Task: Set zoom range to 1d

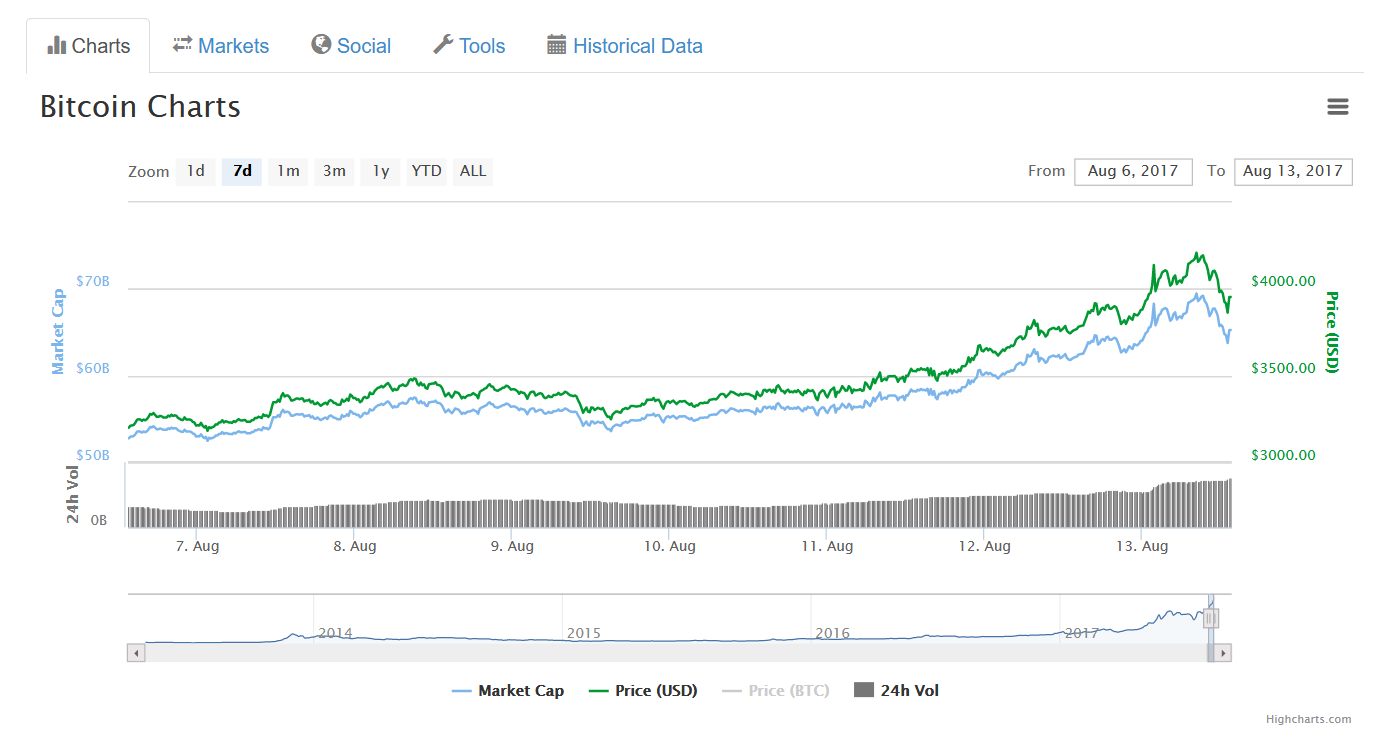Action: 196,171
